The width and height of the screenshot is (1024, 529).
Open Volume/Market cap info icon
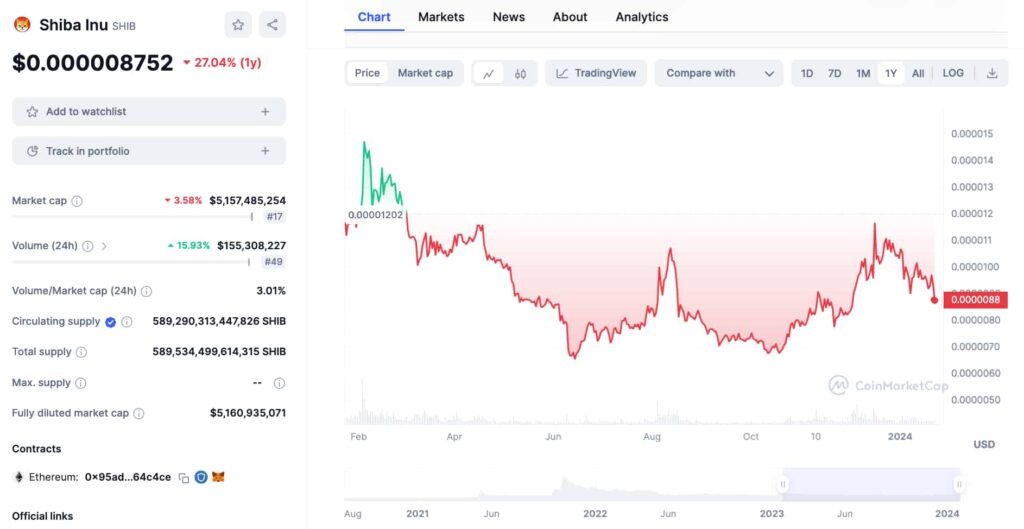pyautogui.click(x=146, y=291)
